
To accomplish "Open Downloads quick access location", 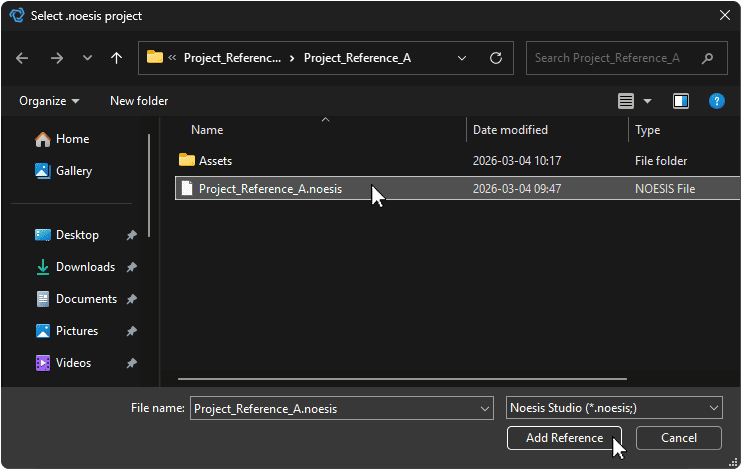I will pyautogui.click(x=75, y=267).
